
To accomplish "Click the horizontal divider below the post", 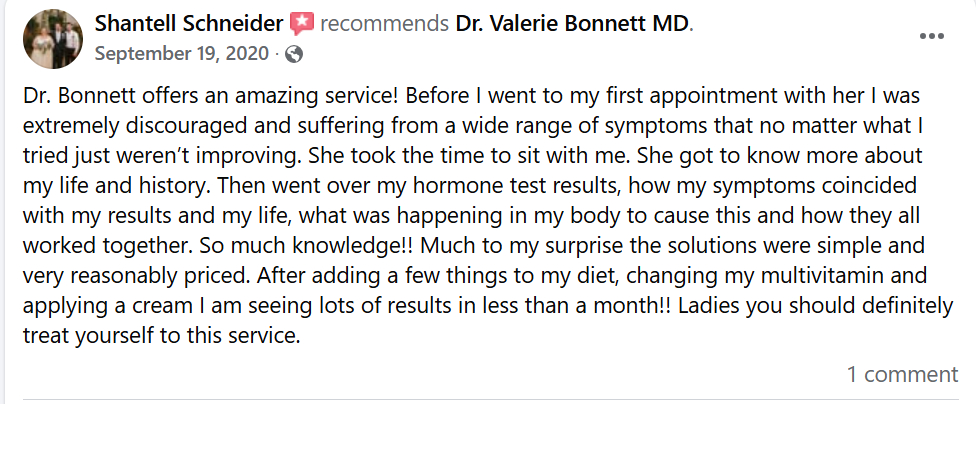I will pyautogui.click(x=490, y=400).
